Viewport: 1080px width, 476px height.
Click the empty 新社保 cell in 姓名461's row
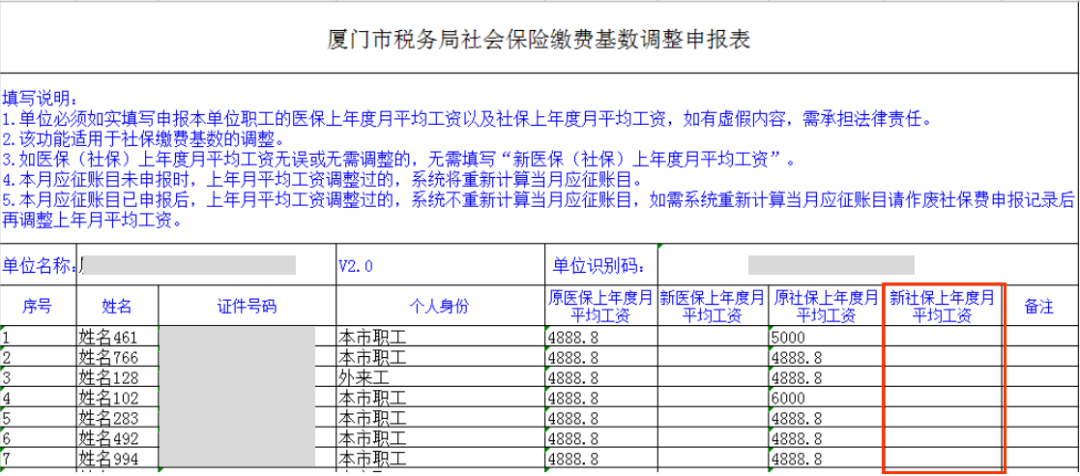[x=943, y=337]
